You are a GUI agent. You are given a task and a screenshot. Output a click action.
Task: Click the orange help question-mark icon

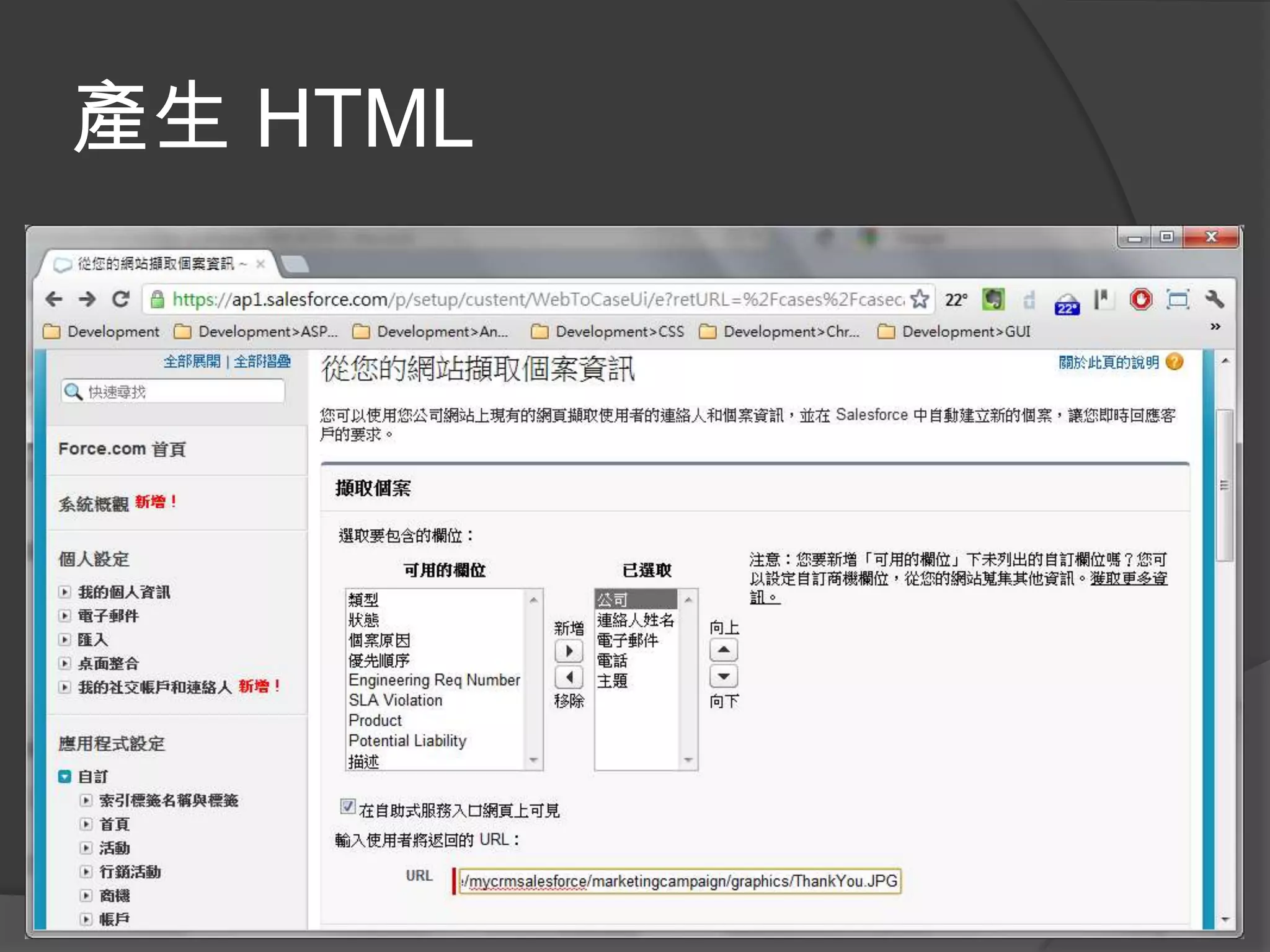click(1175, 362)
